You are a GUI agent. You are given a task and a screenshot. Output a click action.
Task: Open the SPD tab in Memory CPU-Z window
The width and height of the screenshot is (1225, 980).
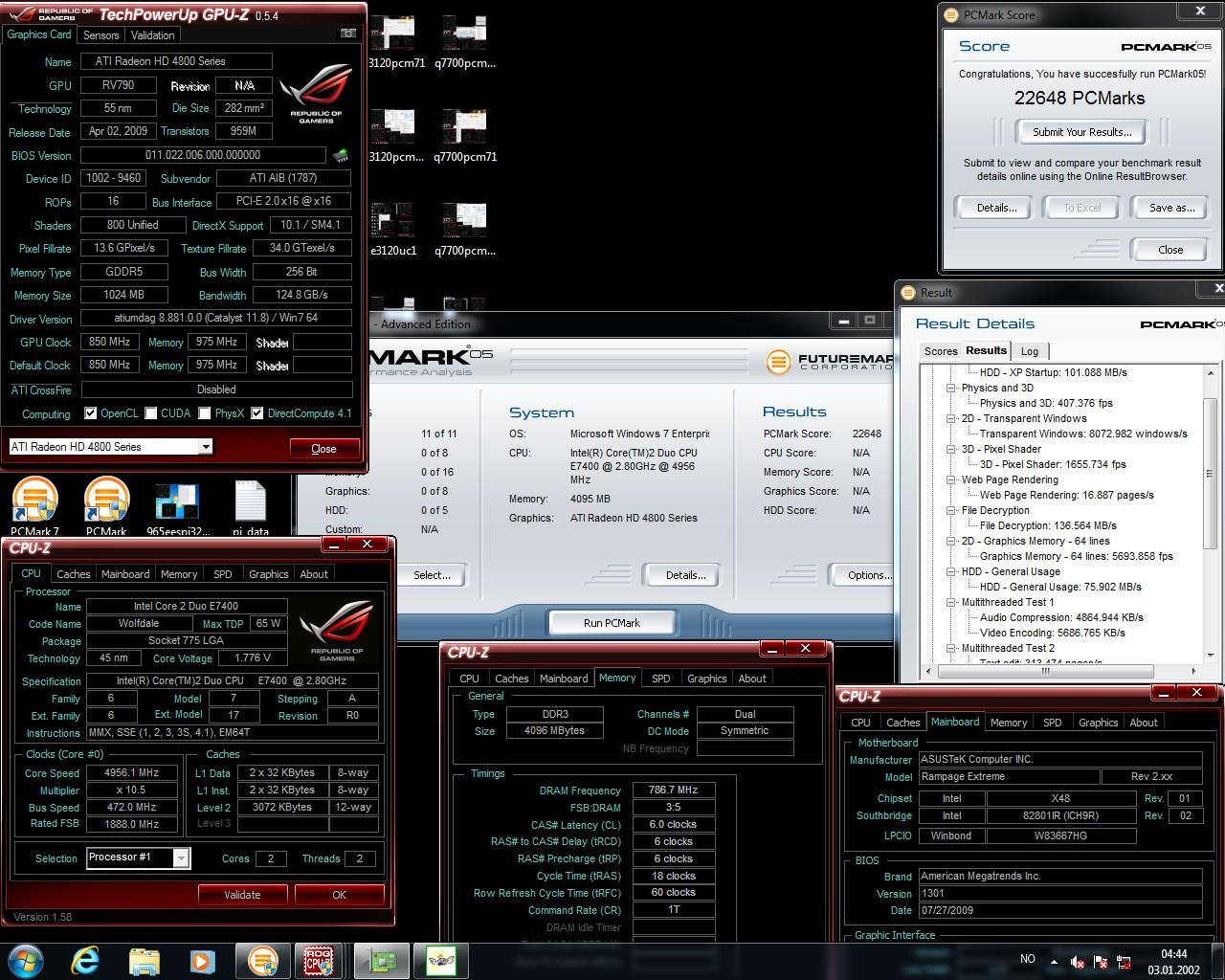[x=661, y=679]
